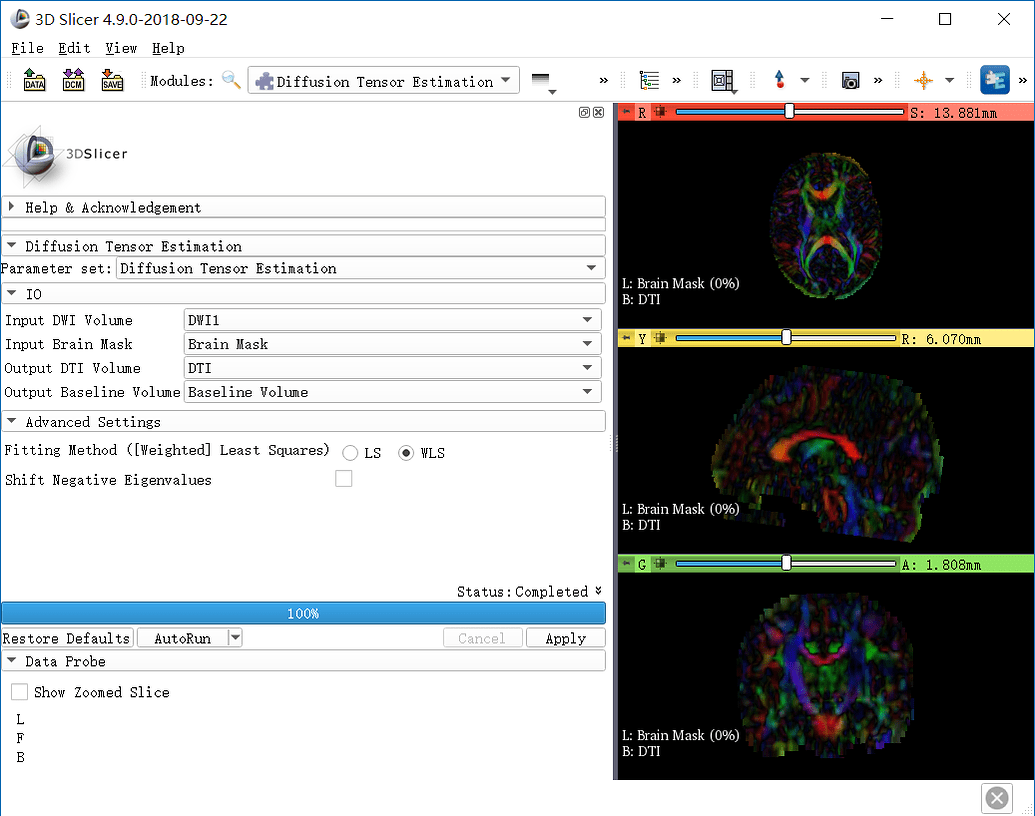
Task: Click the module search magnifier icon
Action: 231,81
